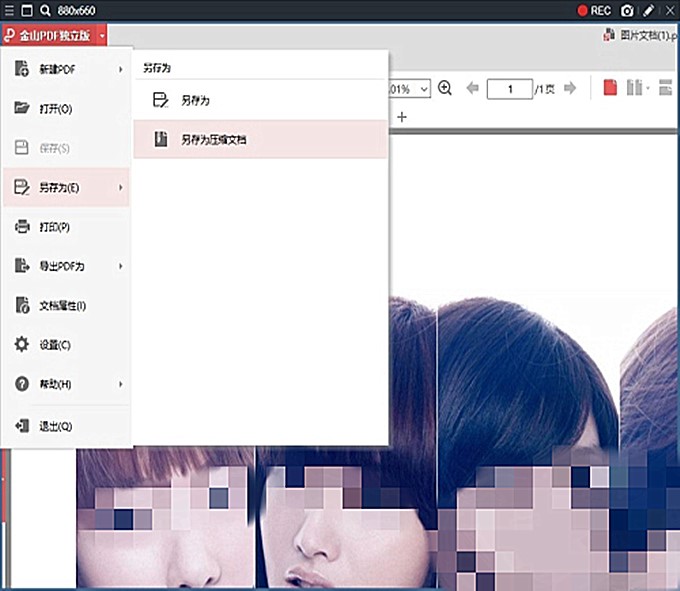Click the REC record button
The image size is (680, 591).
point(594,10)
